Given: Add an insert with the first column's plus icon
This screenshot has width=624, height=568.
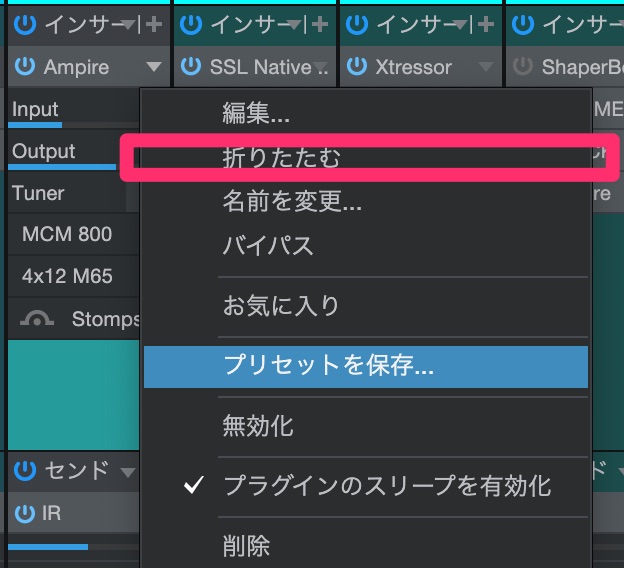Looking at the screenshot, I should pos(153,24).
